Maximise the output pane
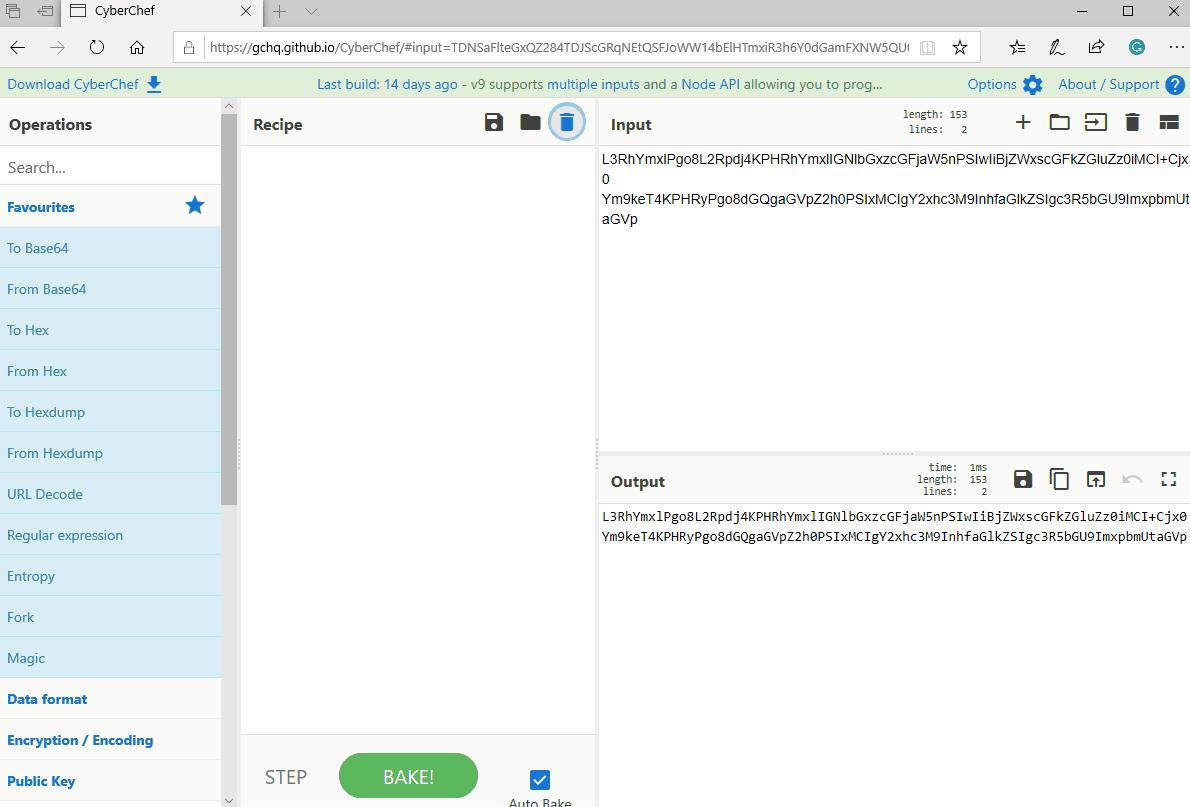1190x807 pixels. (x=1169, y=479)
